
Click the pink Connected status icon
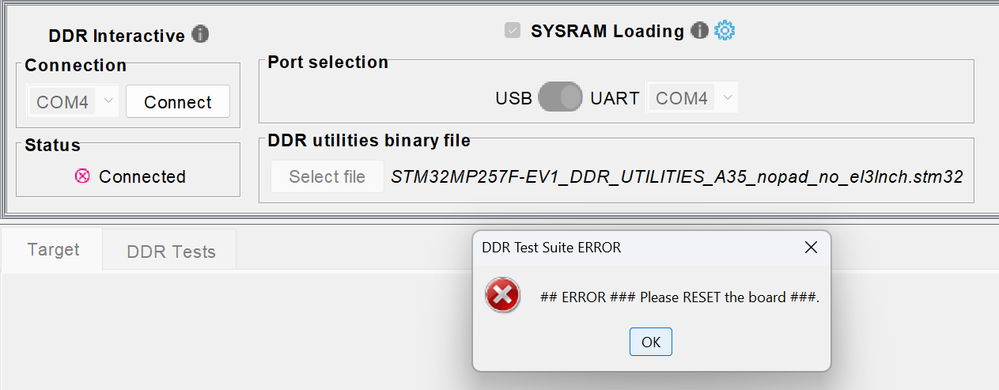[82, 177]
